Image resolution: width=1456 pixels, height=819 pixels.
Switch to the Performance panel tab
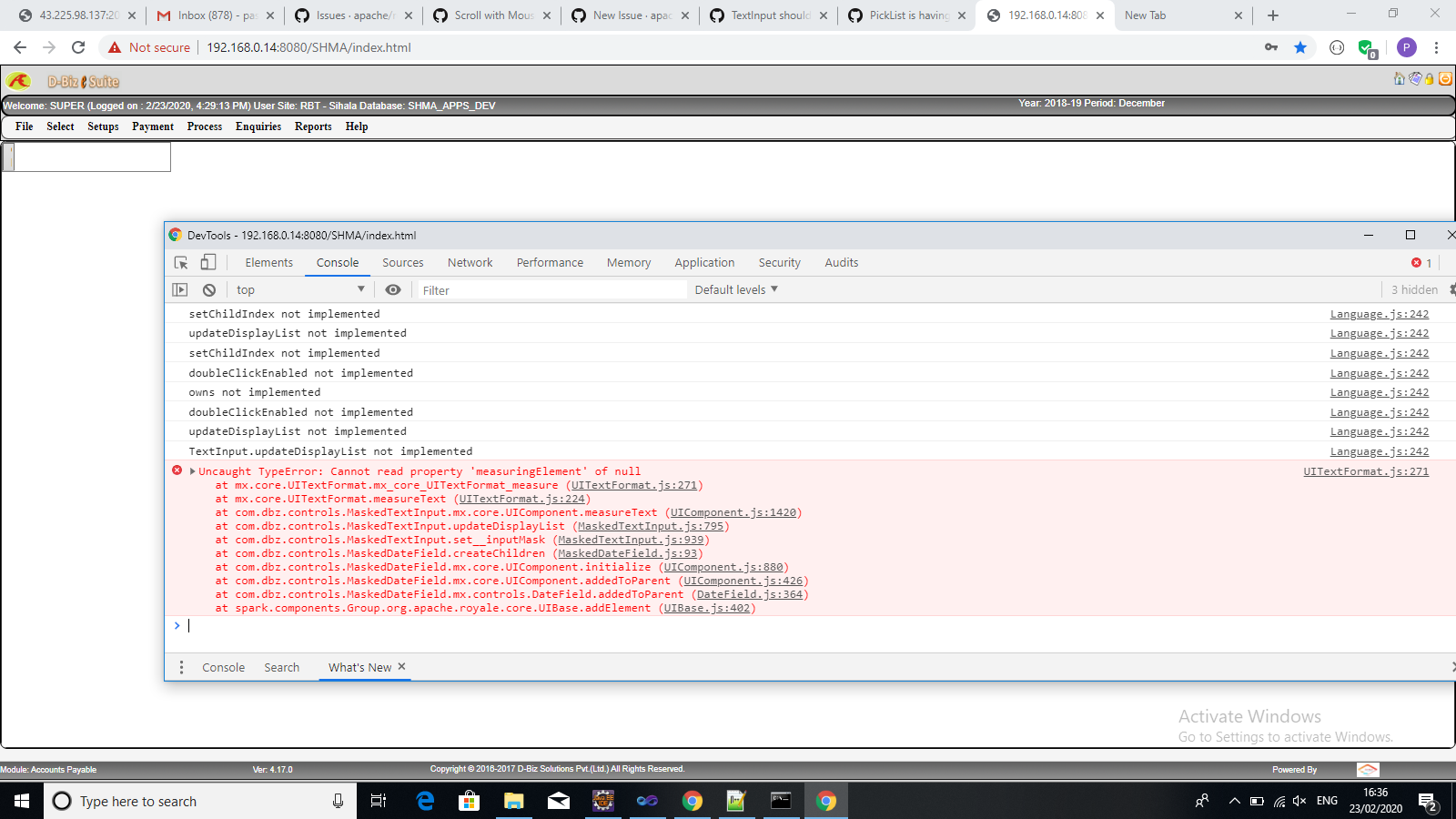[550, 262]
